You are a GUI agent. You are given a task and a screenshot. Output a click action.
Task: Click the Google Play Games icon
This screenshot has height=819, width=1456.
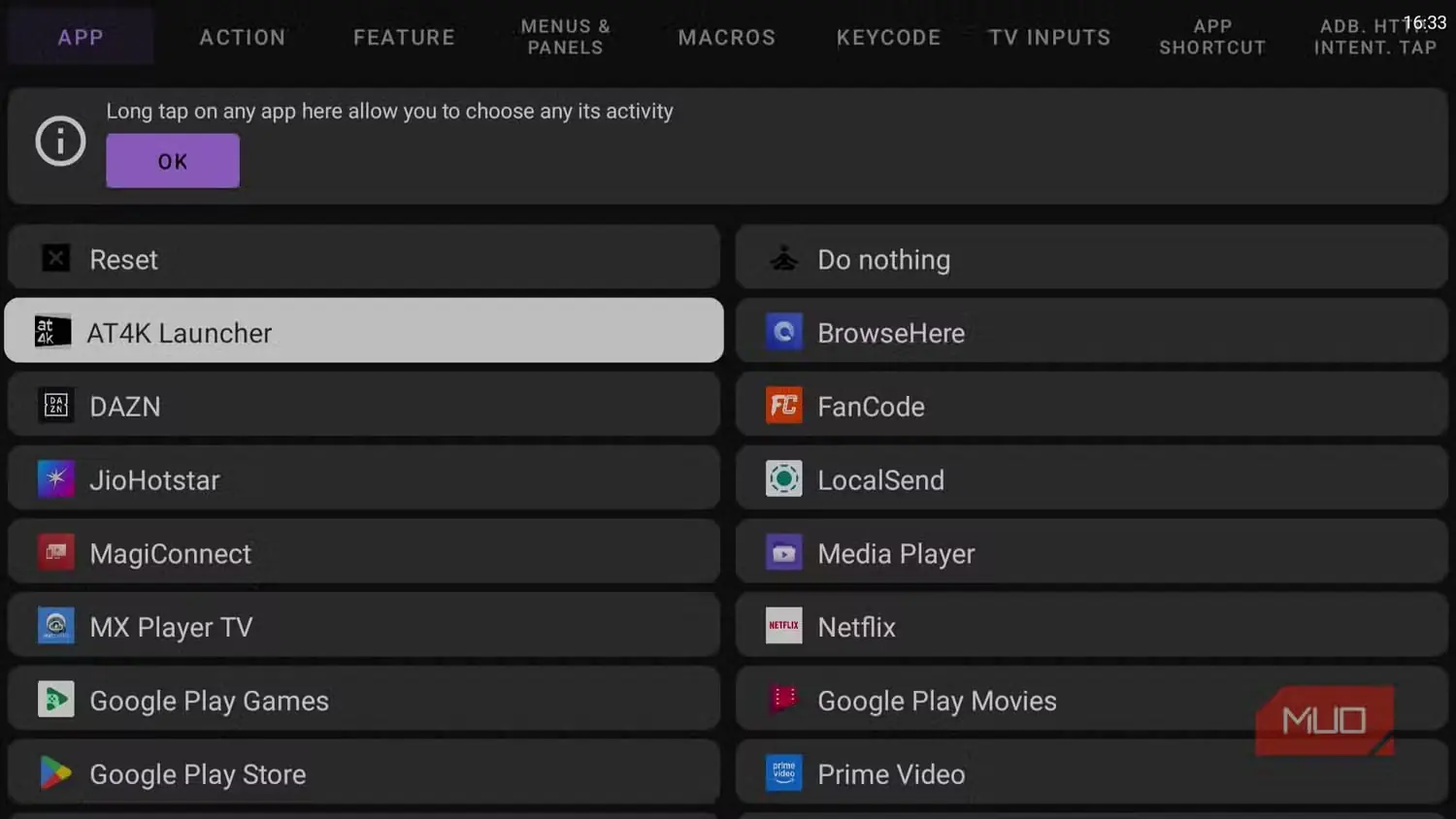pyautogui.click(x=56, y=700)
